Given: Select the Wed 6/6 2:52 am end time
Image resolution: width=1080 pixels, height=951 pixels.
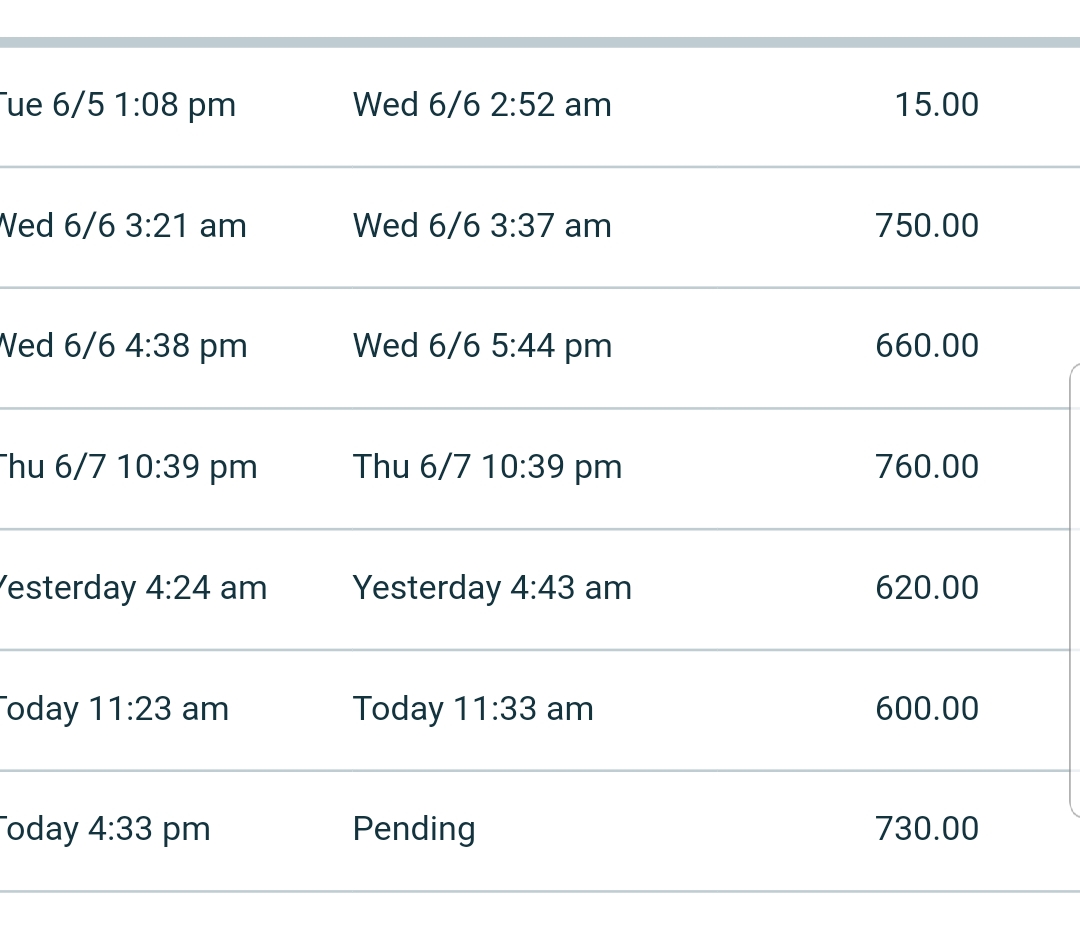Looking at the screenshot, I should point(482,105).
